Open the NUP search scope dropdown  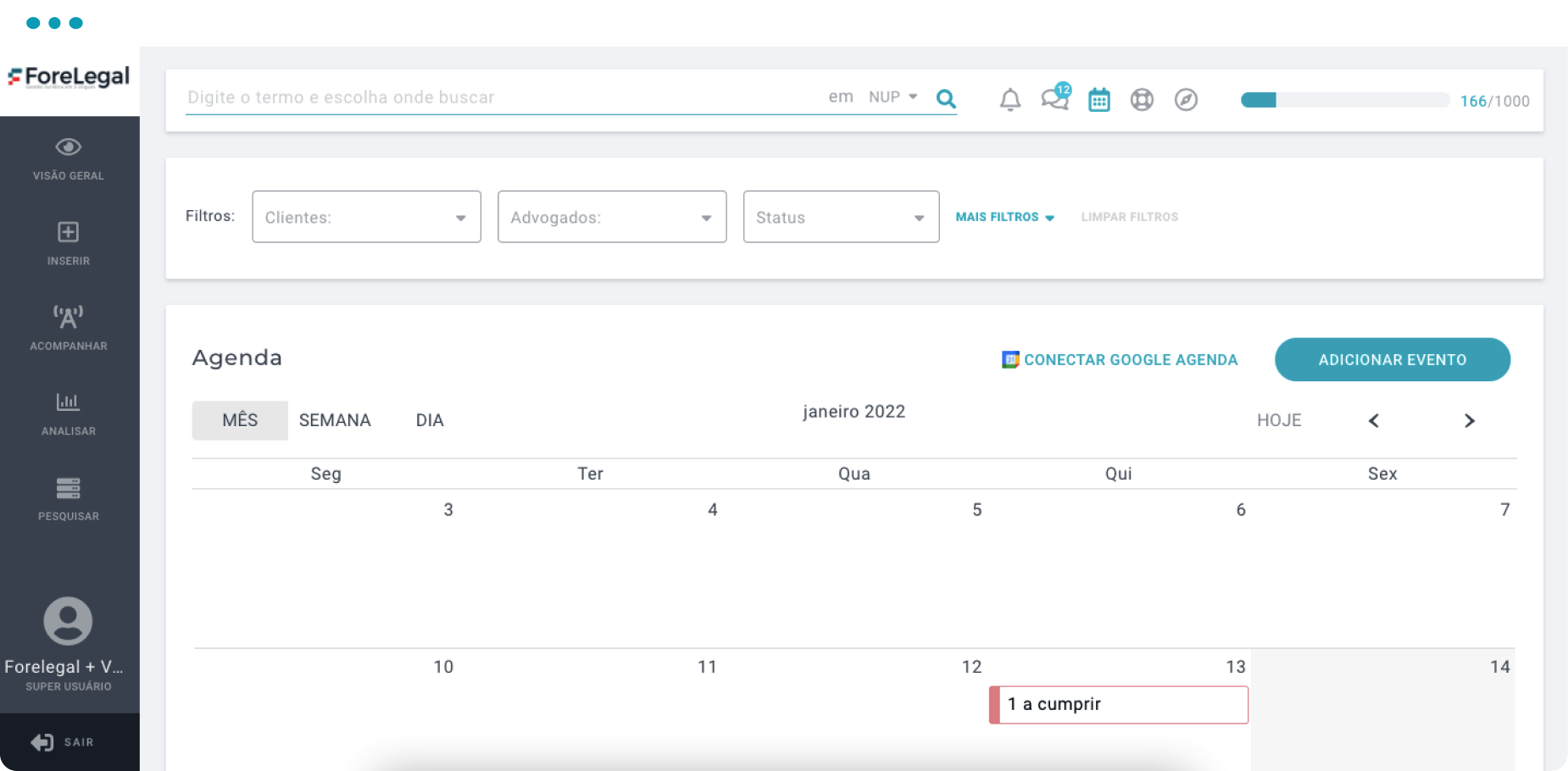tap(892, 97)
